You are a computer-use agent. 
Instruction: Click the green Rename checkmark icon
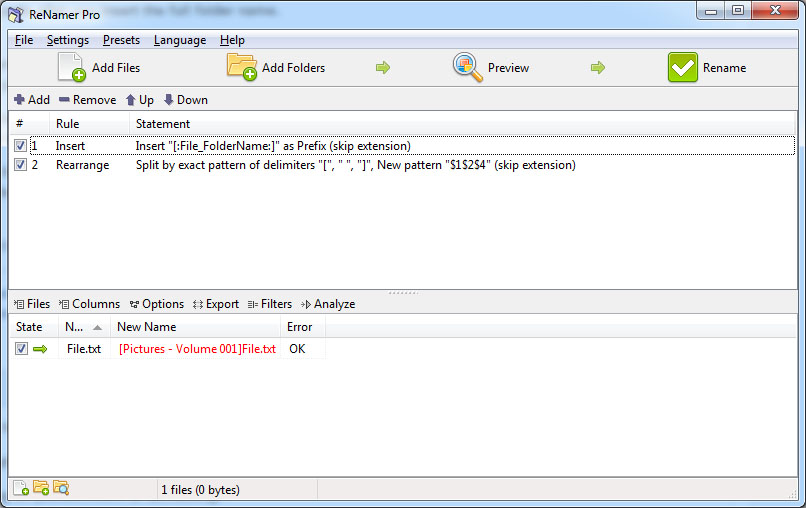[x=683, y=67]
